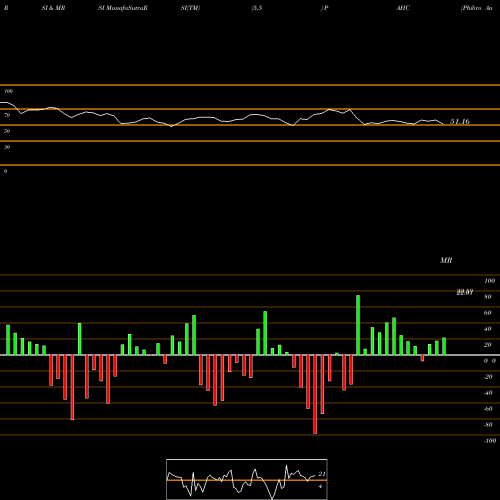Open the mini indicator chart thumbnail at bottom
This screenshot has height=500, width=500.
pos(247,479)
